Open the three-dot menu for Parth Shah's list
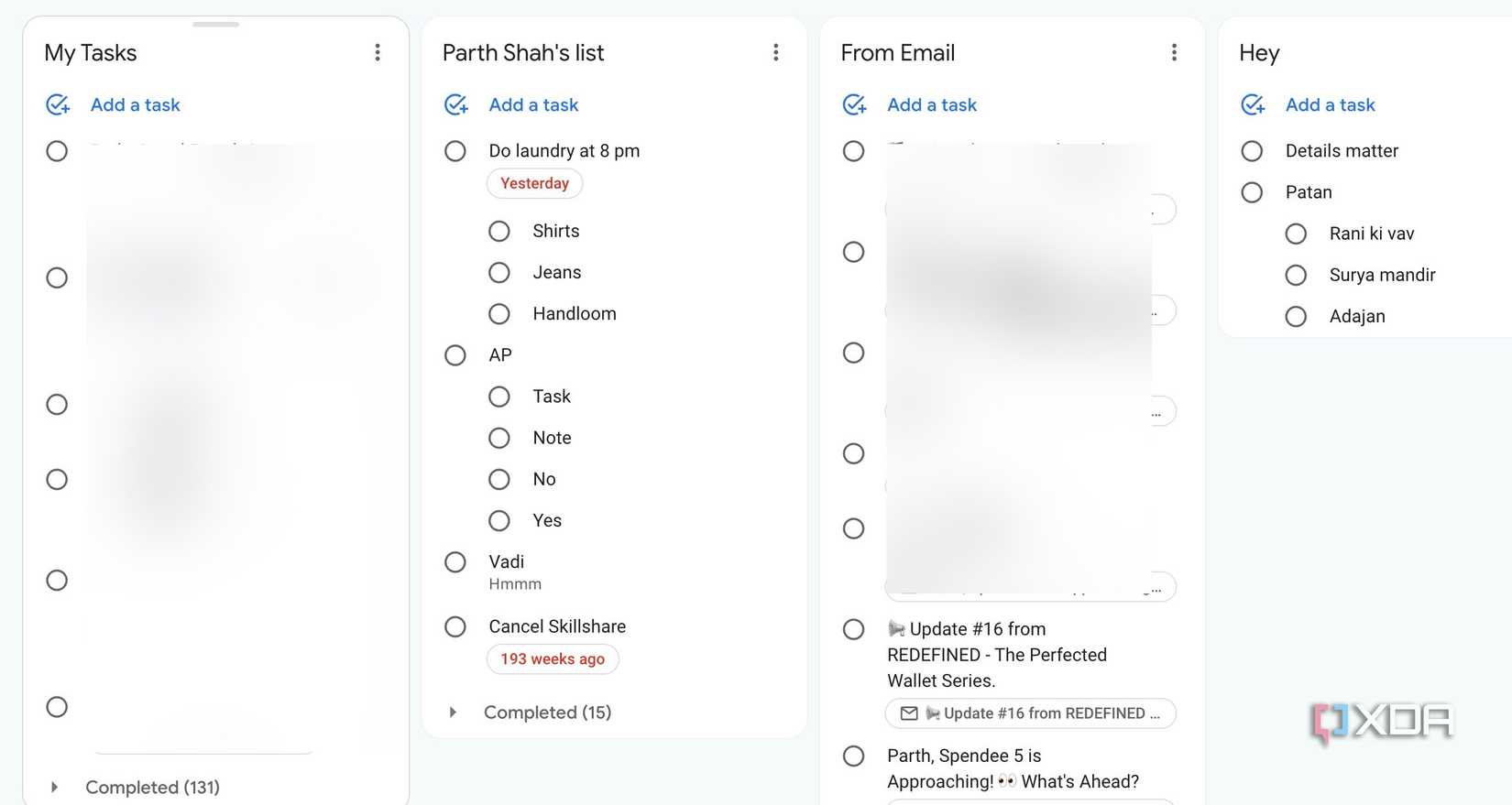Viewport: 1512px width, 805px height. tap(776, 52)
